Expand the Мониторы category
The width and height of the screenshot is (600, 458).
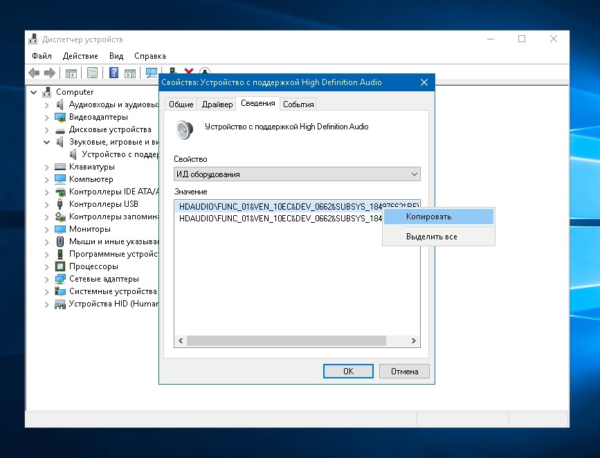(x=47, y=229)
